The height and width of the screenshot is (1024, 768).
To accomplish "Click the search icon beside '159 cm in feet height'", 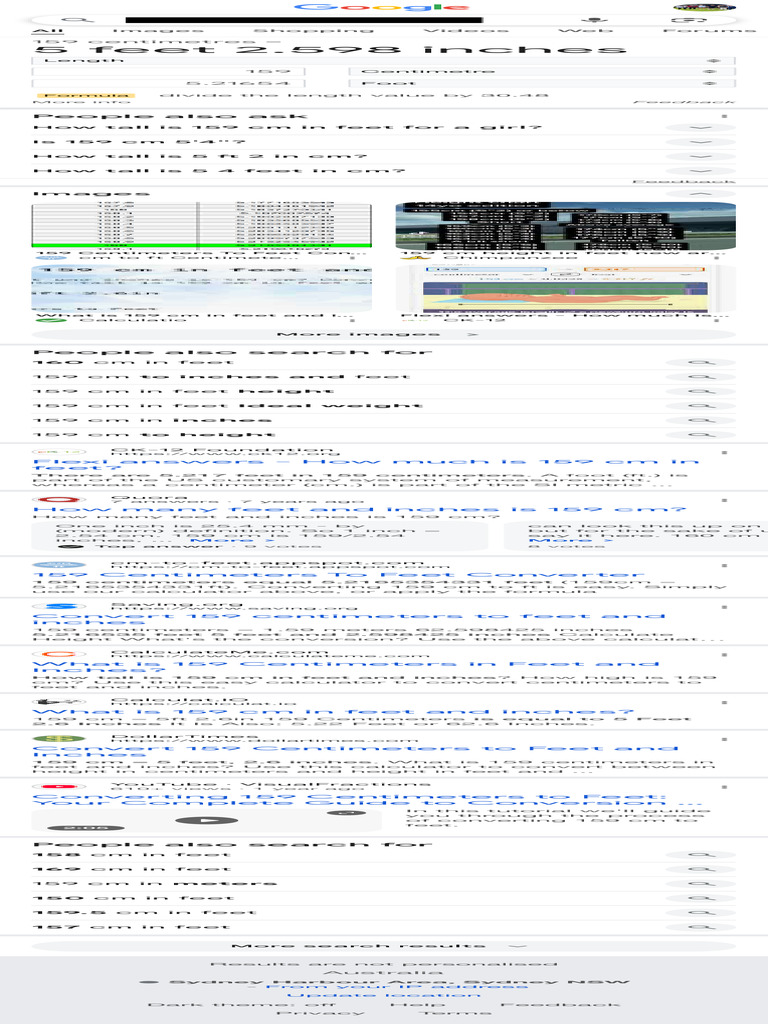I will (x=701, y=391).
